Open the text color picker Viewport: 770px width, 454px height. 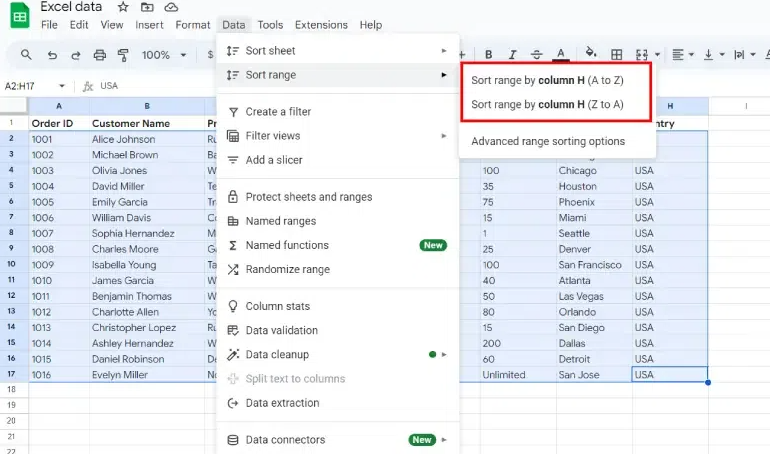(x=561, y=55)
